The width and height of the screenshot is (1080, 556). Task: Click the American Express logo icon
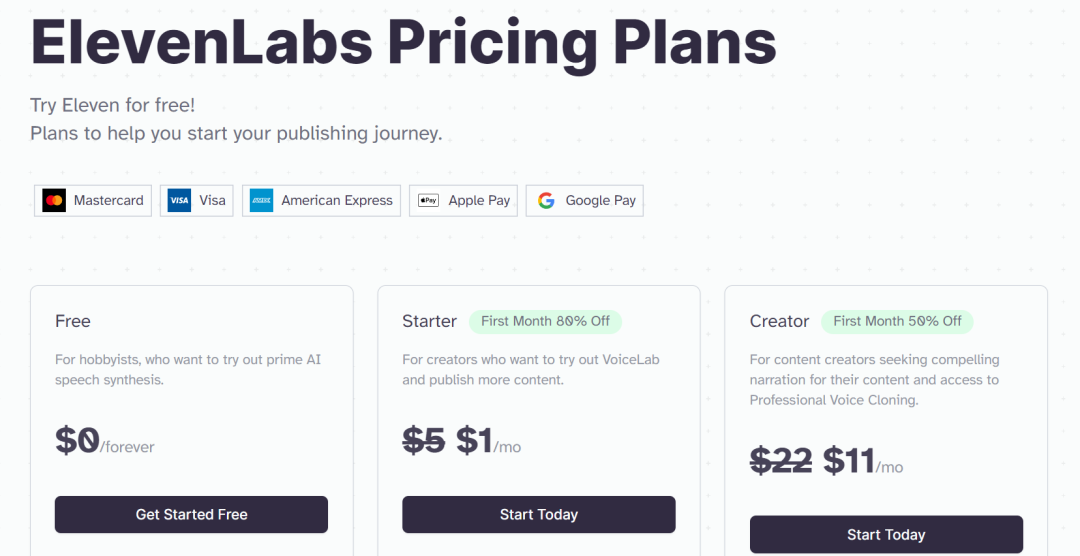tap(262, 200)
